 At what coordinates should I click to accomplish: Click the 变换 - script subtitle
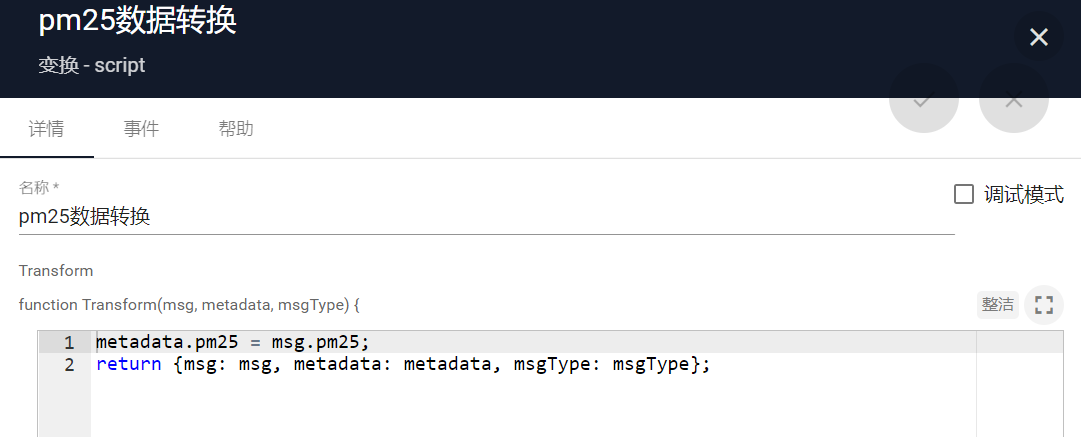(92, 65)
